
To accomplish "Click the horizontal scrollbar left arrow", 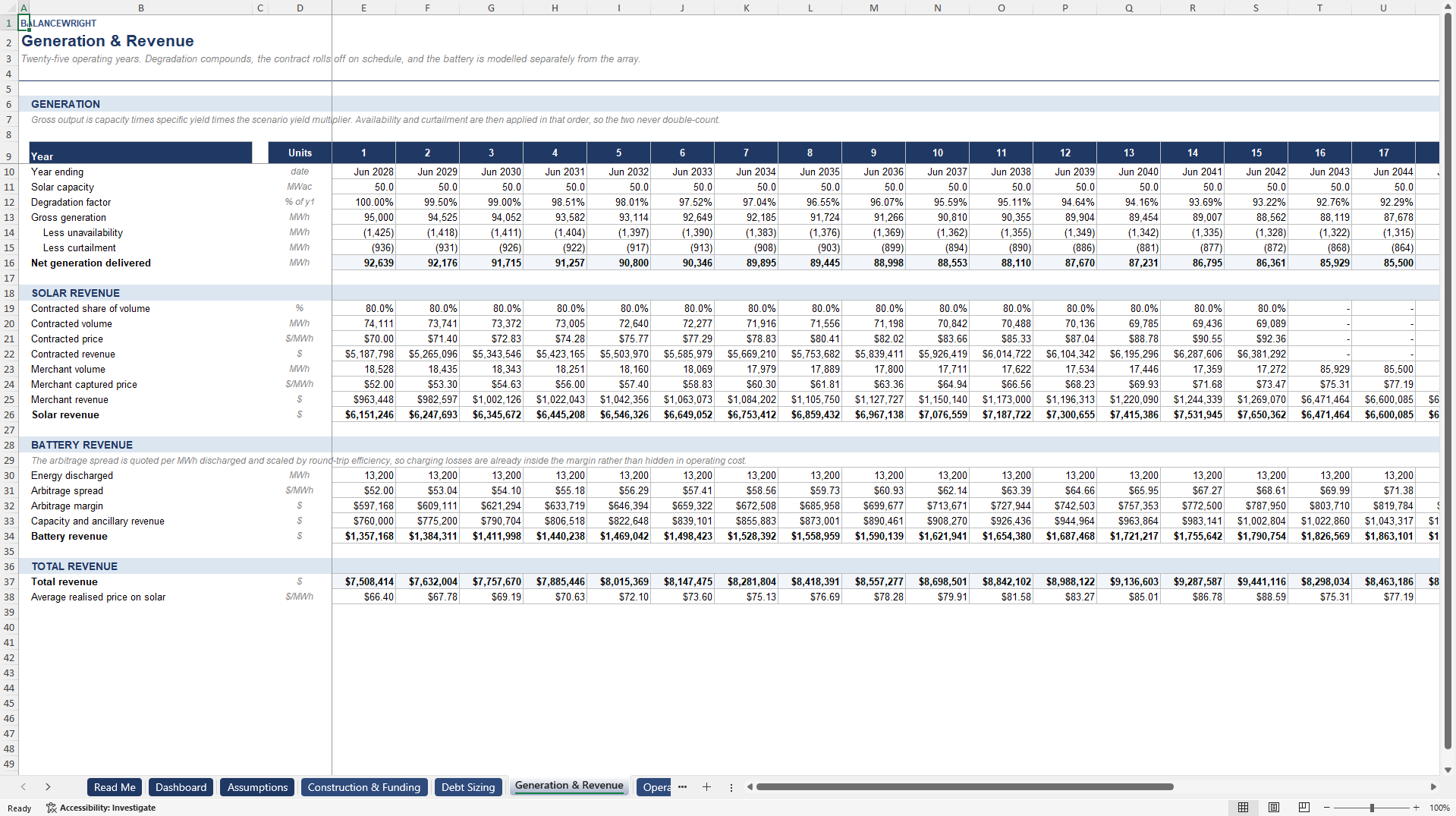I will (750, 787).
